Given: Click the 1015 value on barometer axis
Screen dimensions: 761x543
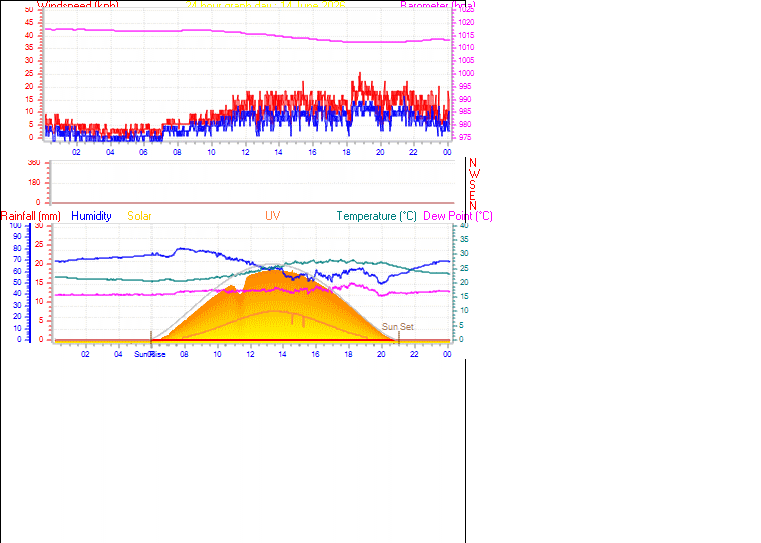Looking at the screenshot, I should click(466, 35).
